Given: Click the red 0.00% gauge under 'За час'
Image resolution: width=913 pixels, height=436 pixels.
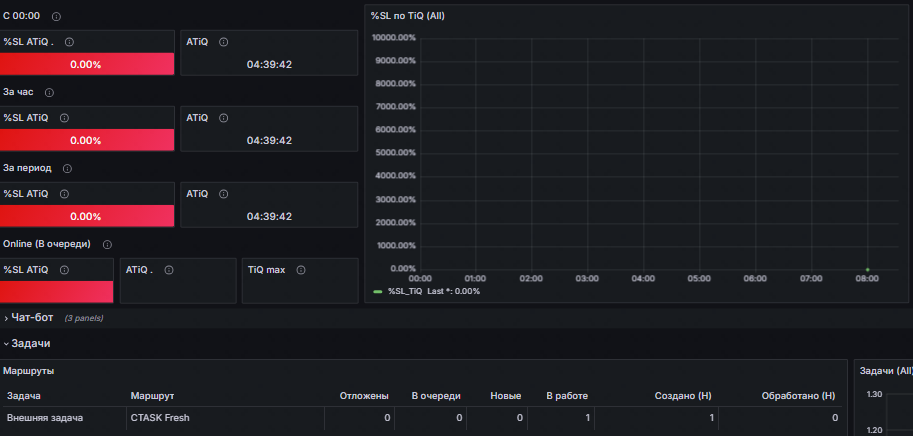Looking at the screenshot, I should click(87, 140).
